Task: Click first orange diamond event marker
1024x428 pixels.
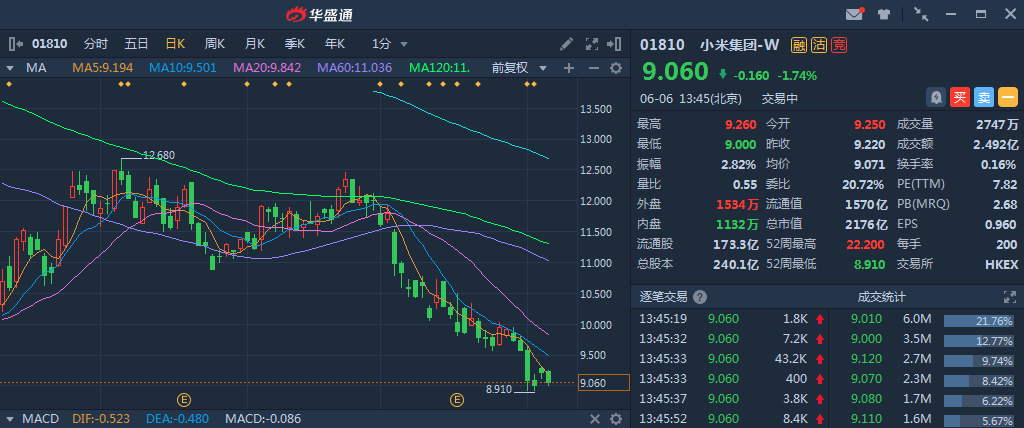Action: [x=8, y=84]
